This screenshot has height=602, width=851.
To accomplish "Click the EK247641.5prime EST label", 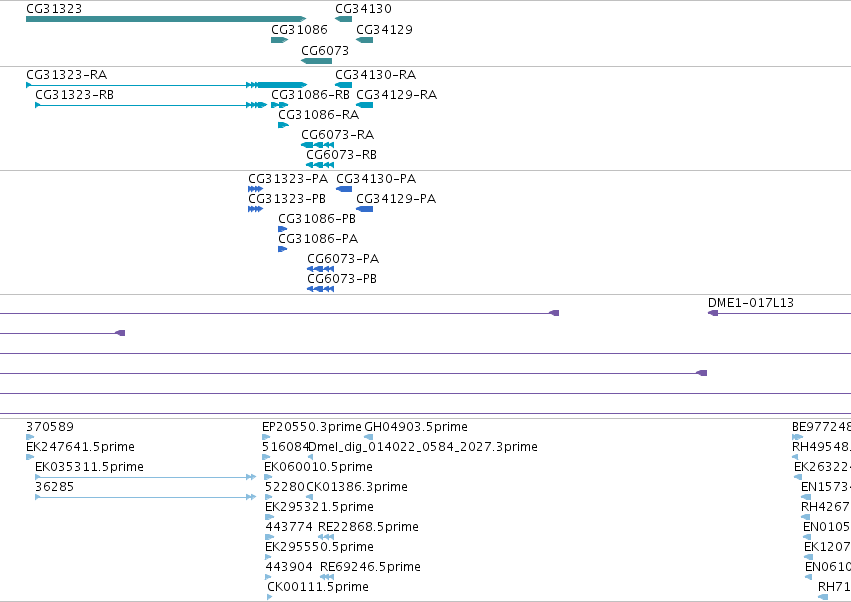I will (x=80, y=447).
